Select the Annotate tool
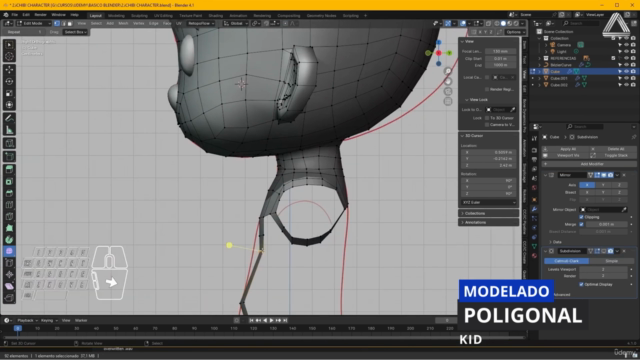This screenshot has height=360, width=640. 9,118
